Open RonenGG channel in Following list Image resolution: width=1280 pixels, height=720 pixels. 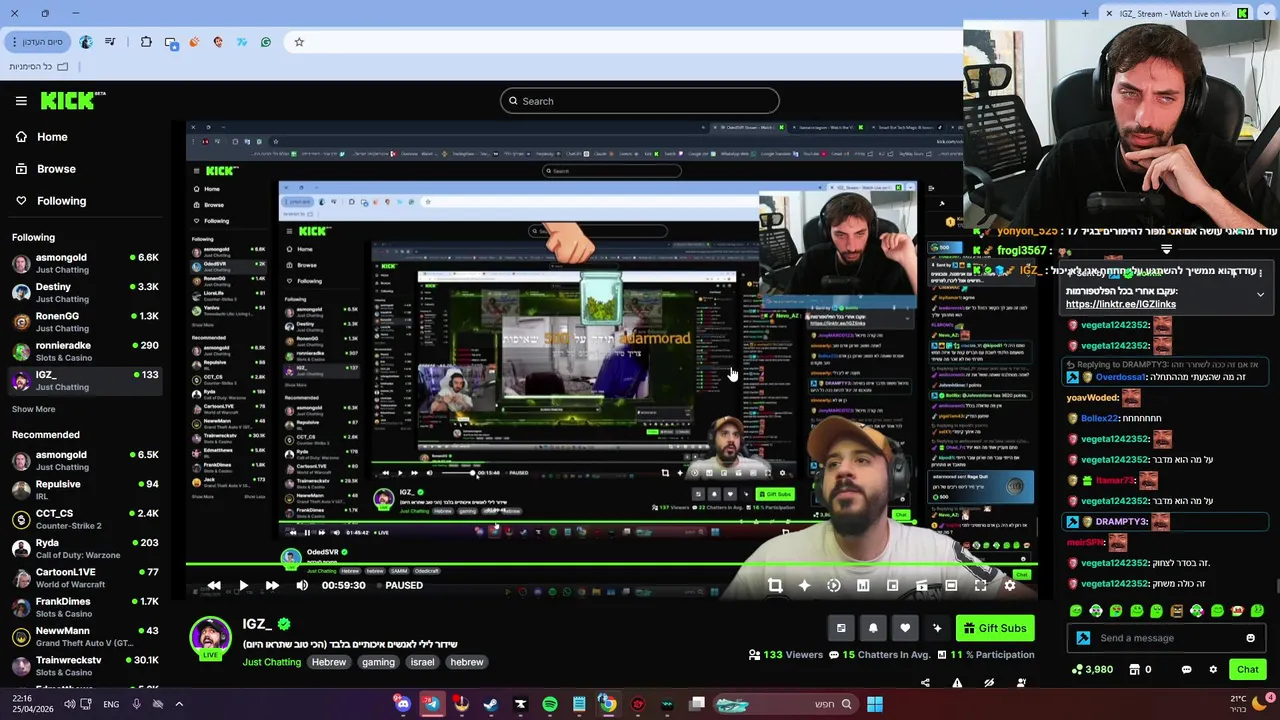click(85, 322)
